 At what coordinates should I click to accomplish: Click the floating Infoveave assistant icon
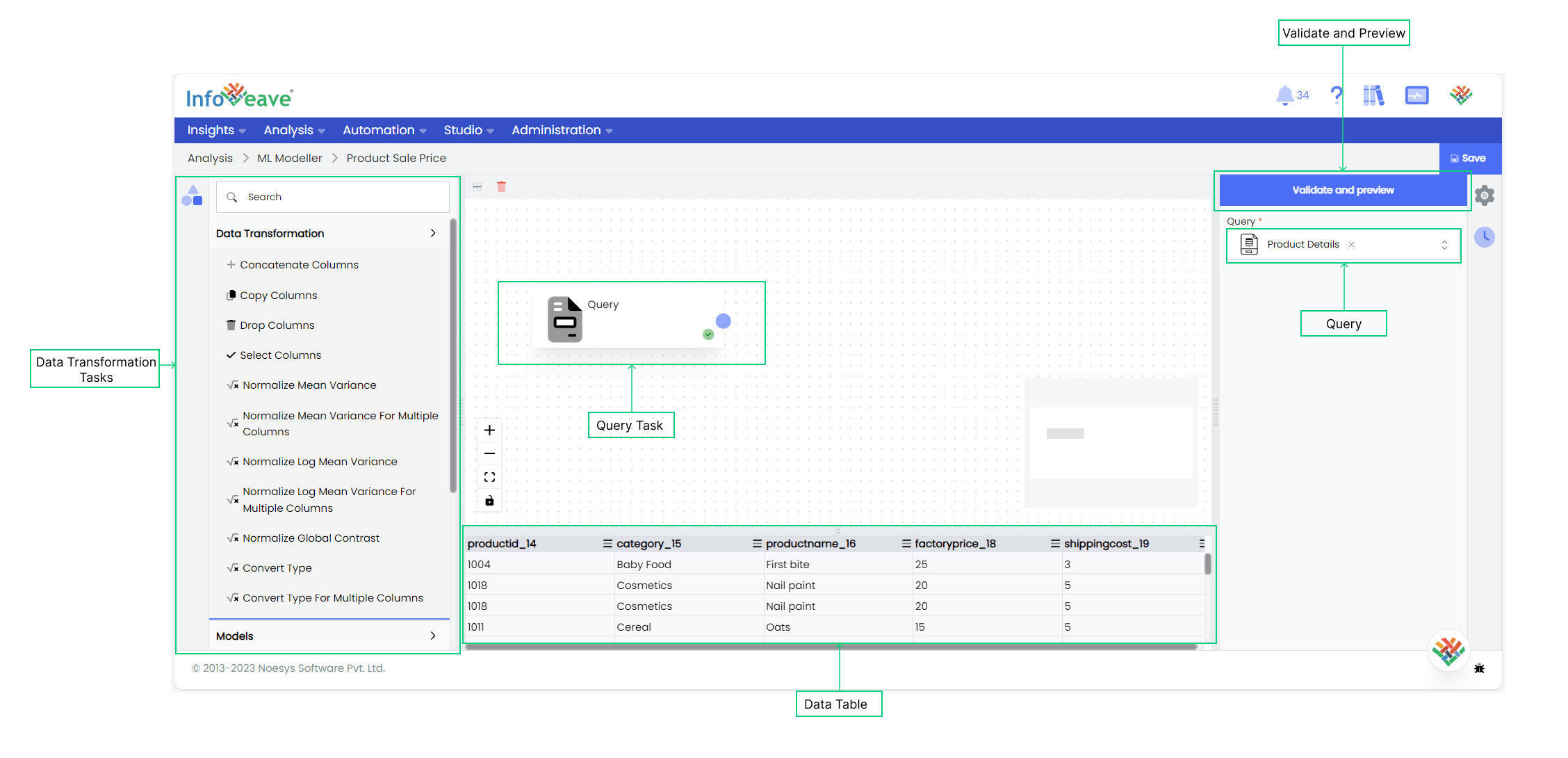coord(1448,651)
